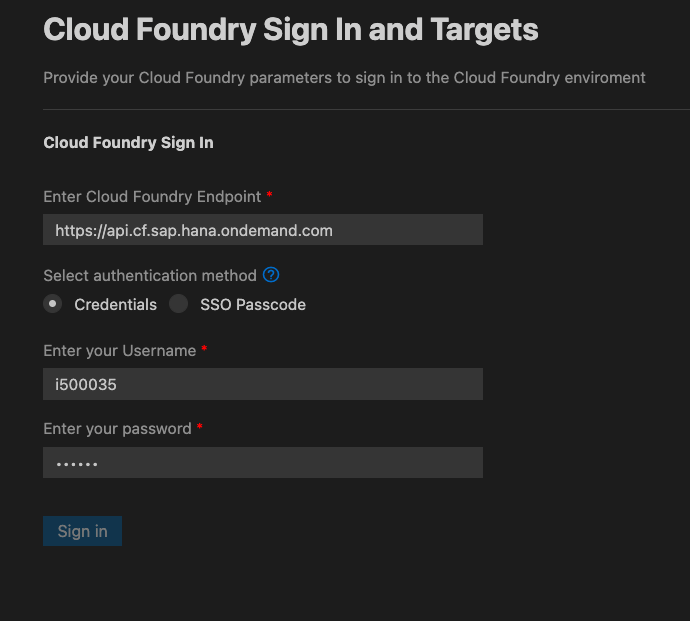The width and height of the screenshot is (690, 621).
Task: Open the authentication method help icon
Action: coord(271,275)
